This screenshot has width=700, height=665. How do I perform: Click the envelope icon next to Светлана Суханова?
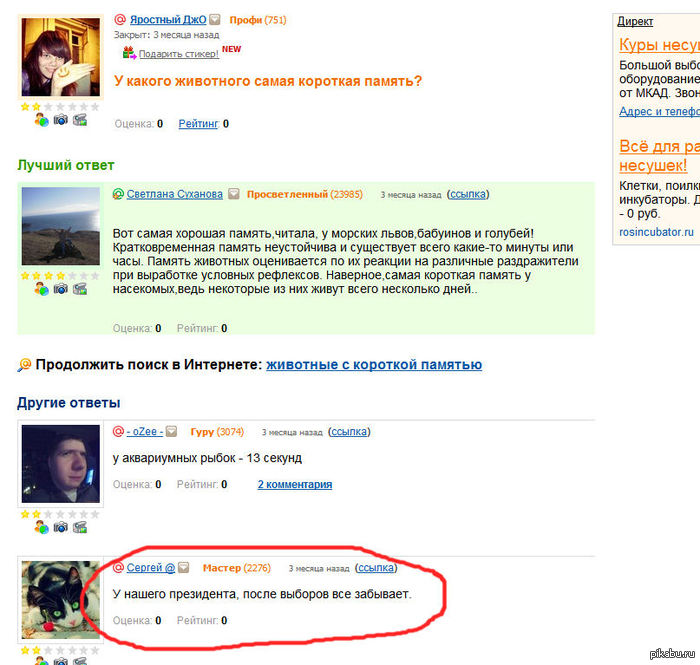click(234, 194)
